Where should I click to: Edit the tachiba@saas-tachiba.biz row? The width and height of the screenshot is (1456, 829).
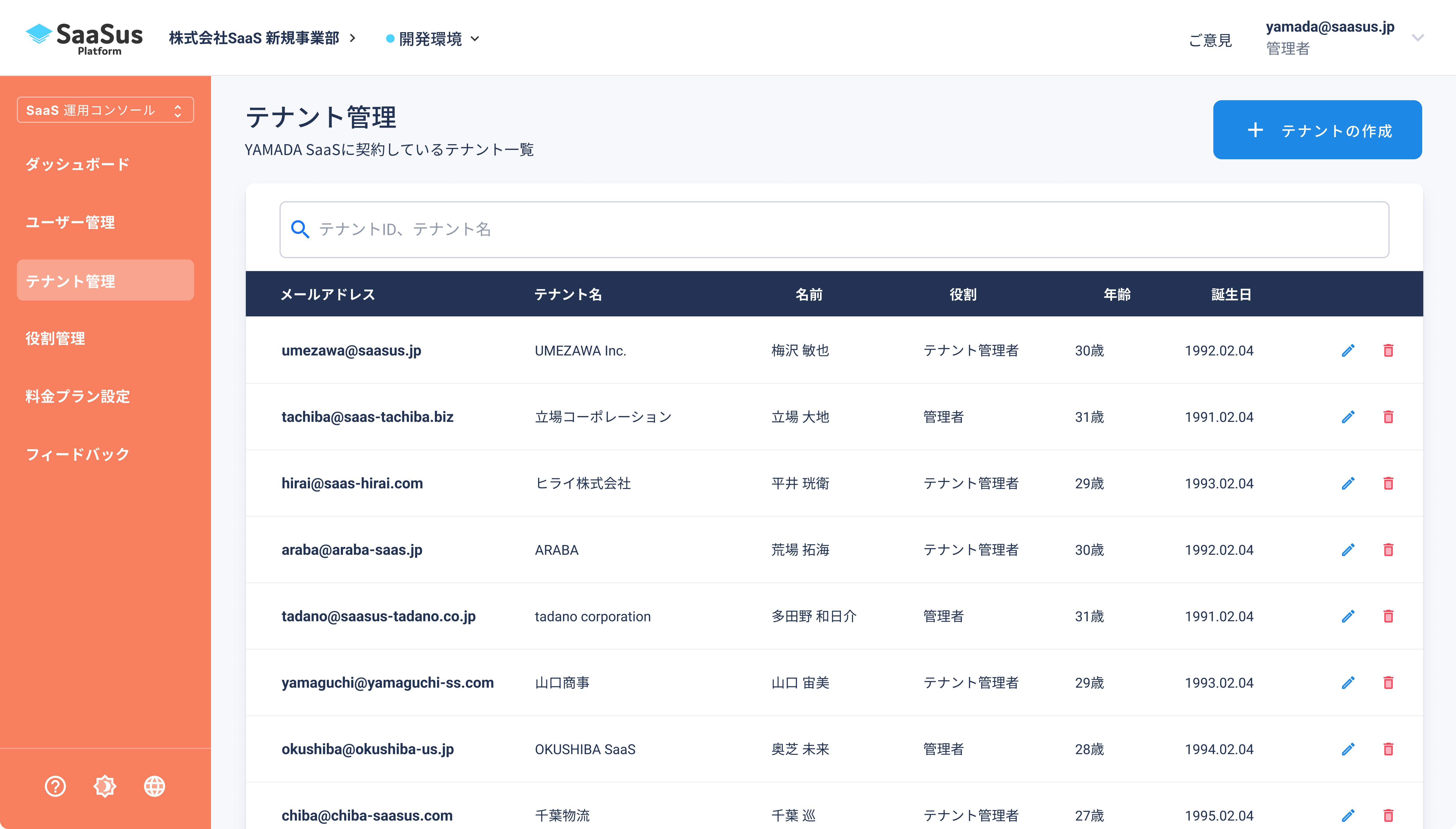click(x=1348, y=417)
